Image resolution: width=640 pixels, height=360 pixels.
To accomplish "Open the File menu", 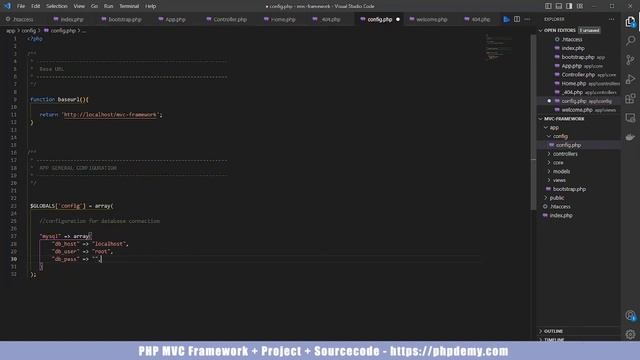I will coord(21,6).
